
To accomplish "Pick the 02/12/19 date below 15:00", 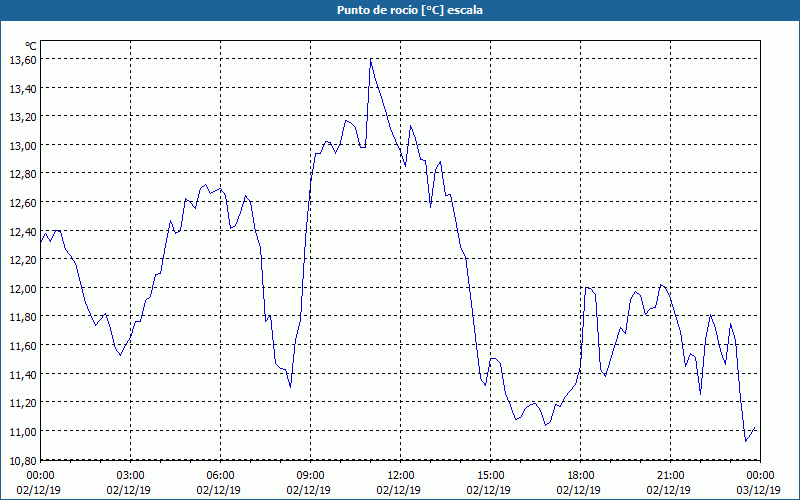I will (x=488, y=490).
